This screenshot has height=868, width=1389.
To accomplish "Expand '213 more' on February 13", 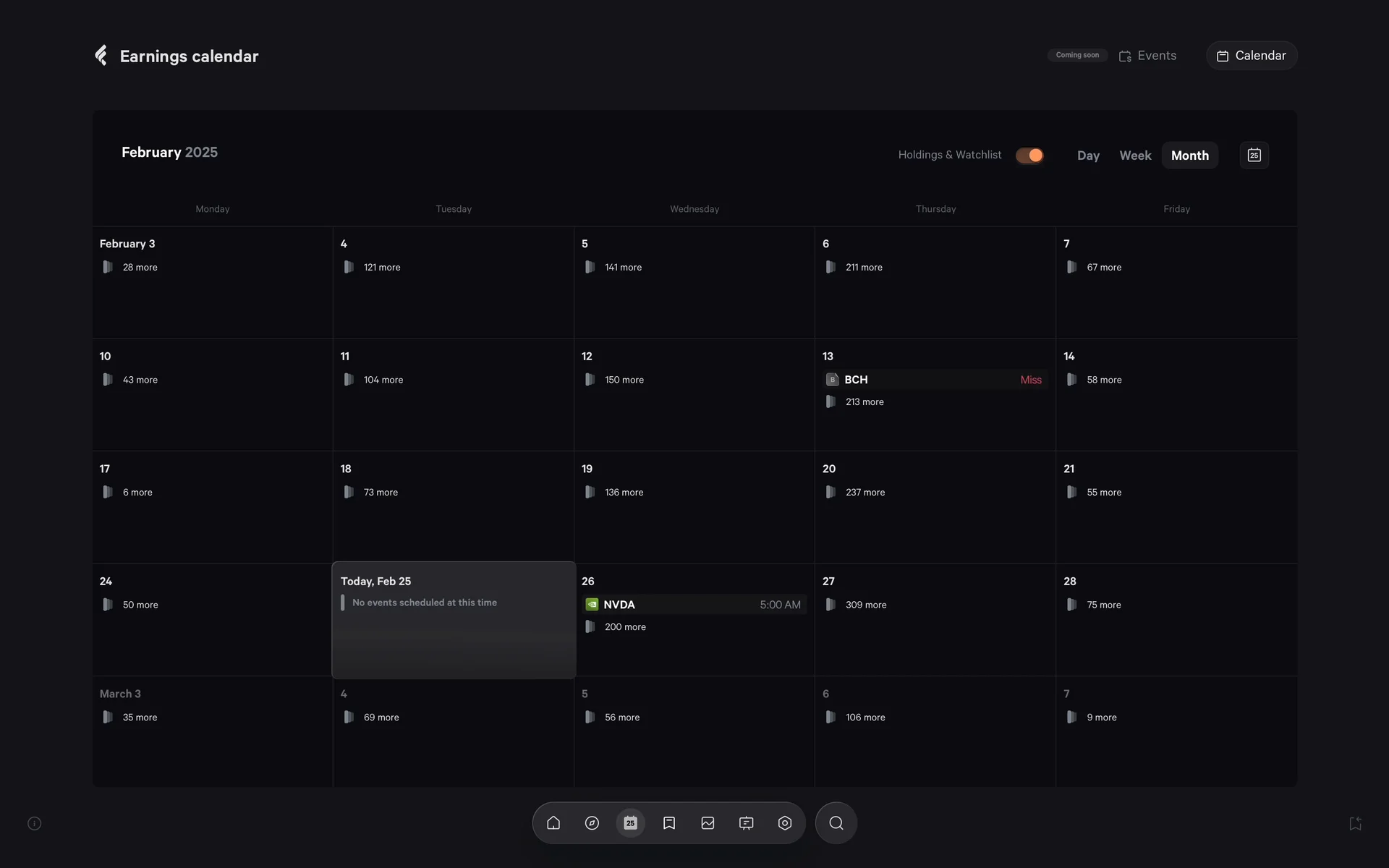I will coord(864,402).
